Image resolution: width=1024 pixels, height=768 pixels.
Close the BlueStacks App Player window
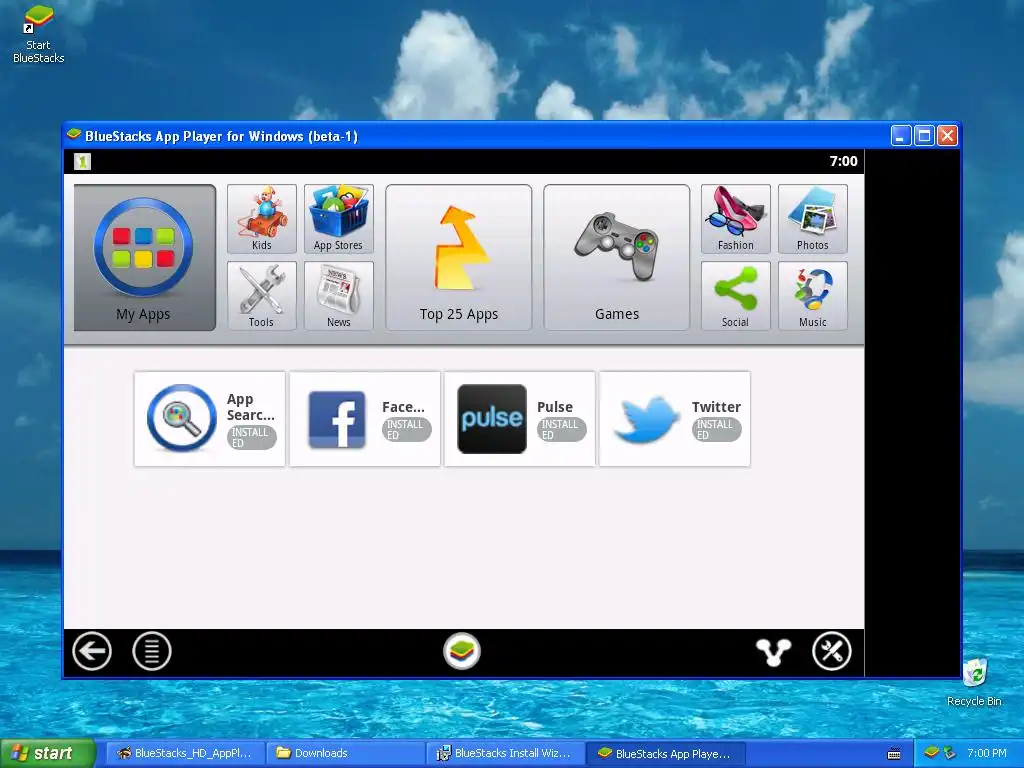pyautogui.click(x=948, y=136)
